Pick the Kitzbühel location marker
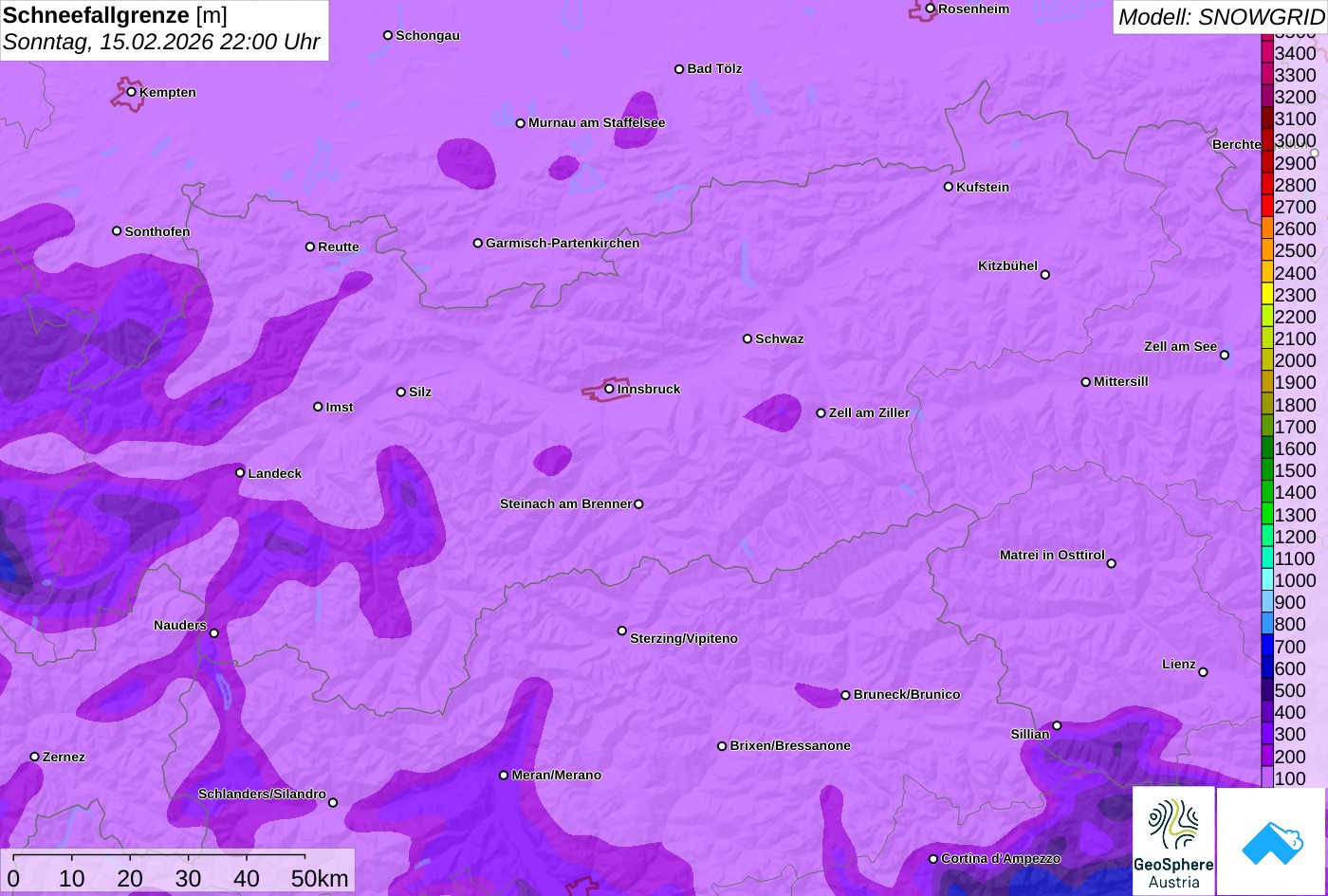This screenshot has height=896, width=1328. pyautogui.click(x=1045, y=275)
